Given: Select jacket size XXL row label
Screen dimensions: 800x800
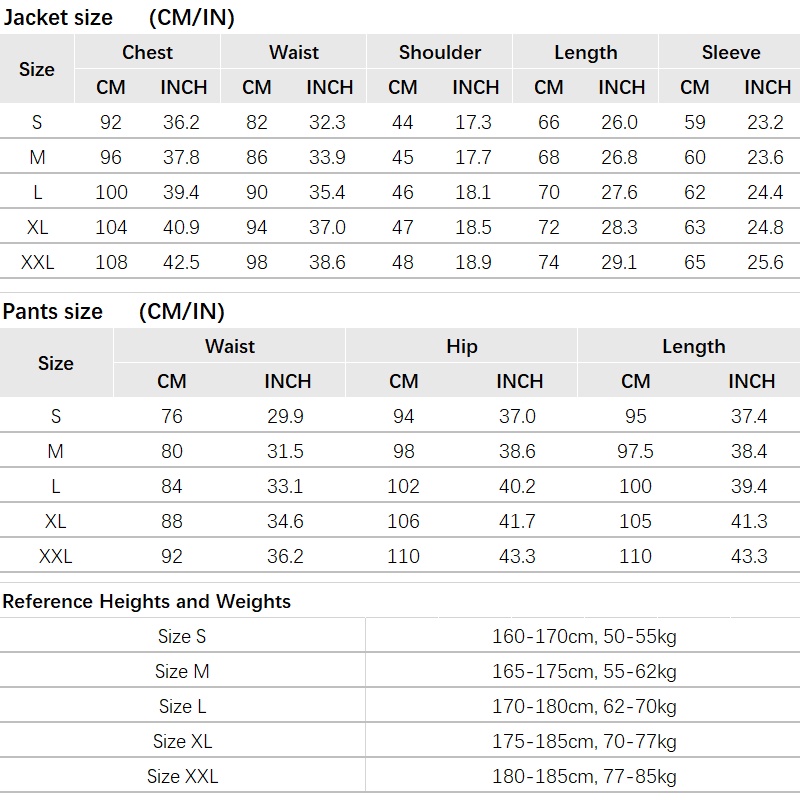Looking at the screenshot, I should pos(37,262).
